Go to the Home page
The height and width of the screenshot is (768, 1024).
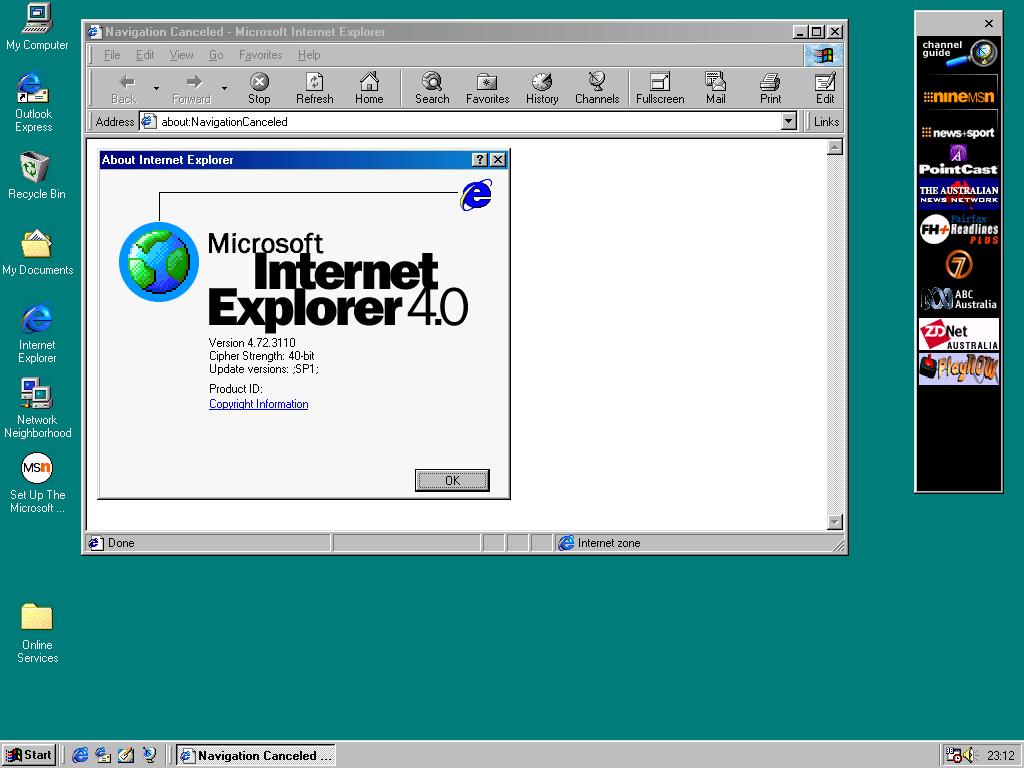pos(369,88)
